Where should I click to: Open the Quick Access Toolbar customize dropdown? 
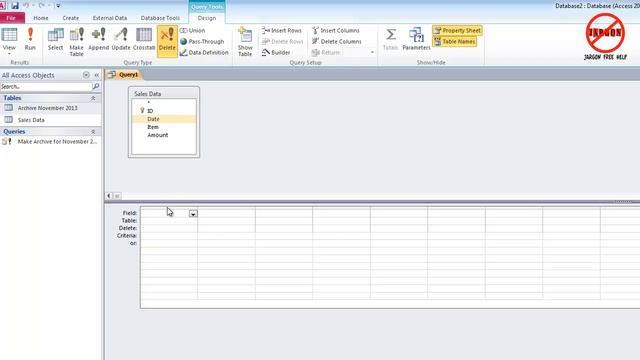click(58, 6)
